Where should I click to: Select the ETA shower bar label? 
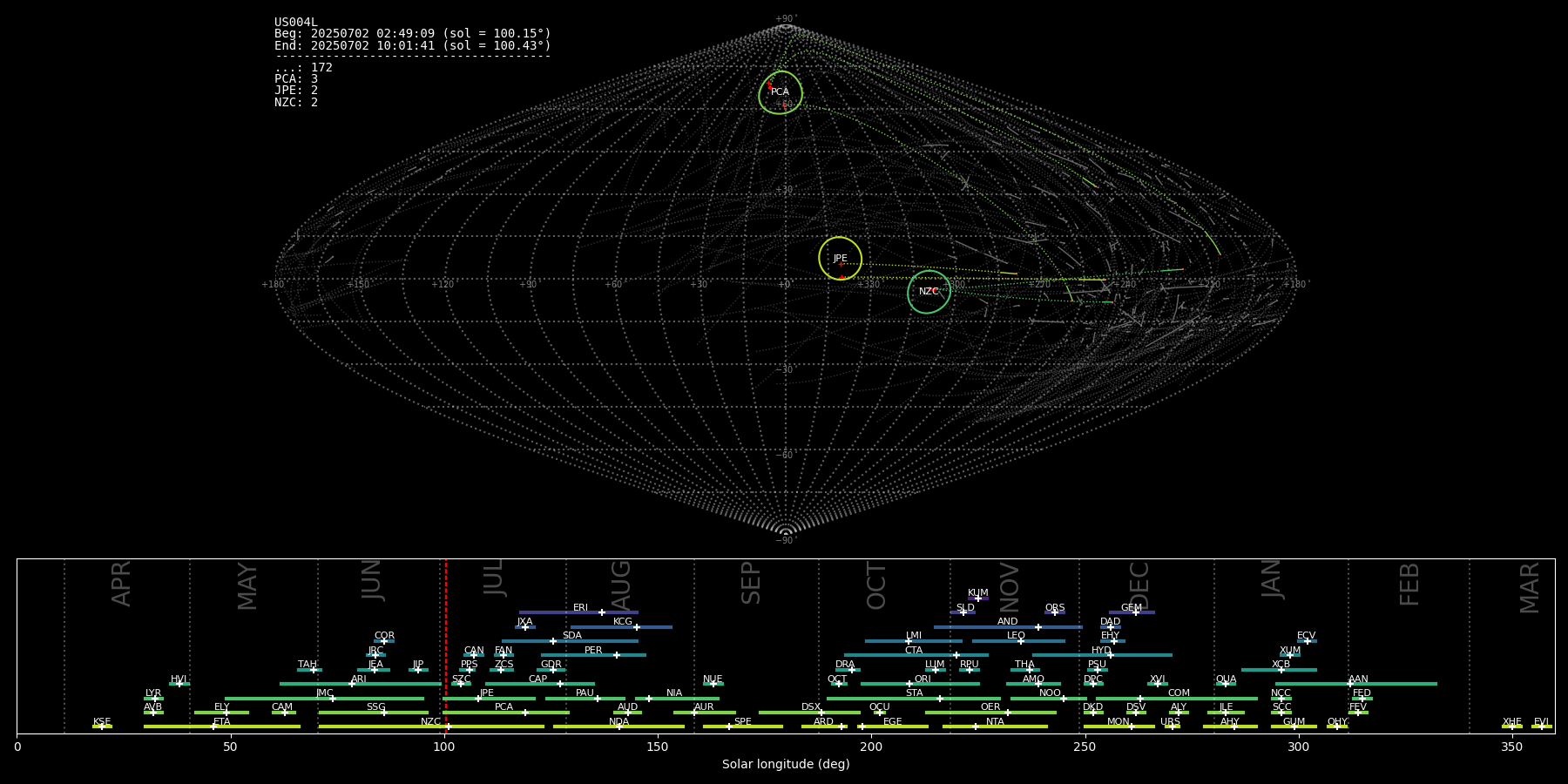pos(222,722)
